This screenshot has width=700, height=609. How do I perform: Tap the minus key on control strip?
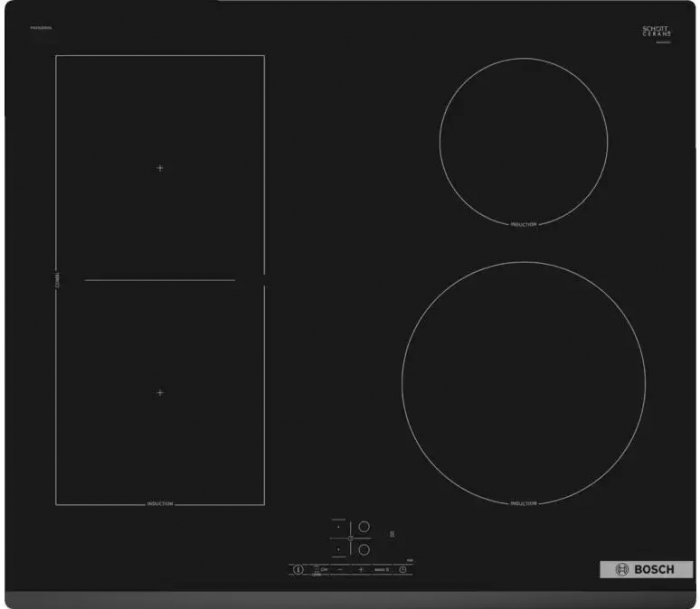[x=340, y=569]
